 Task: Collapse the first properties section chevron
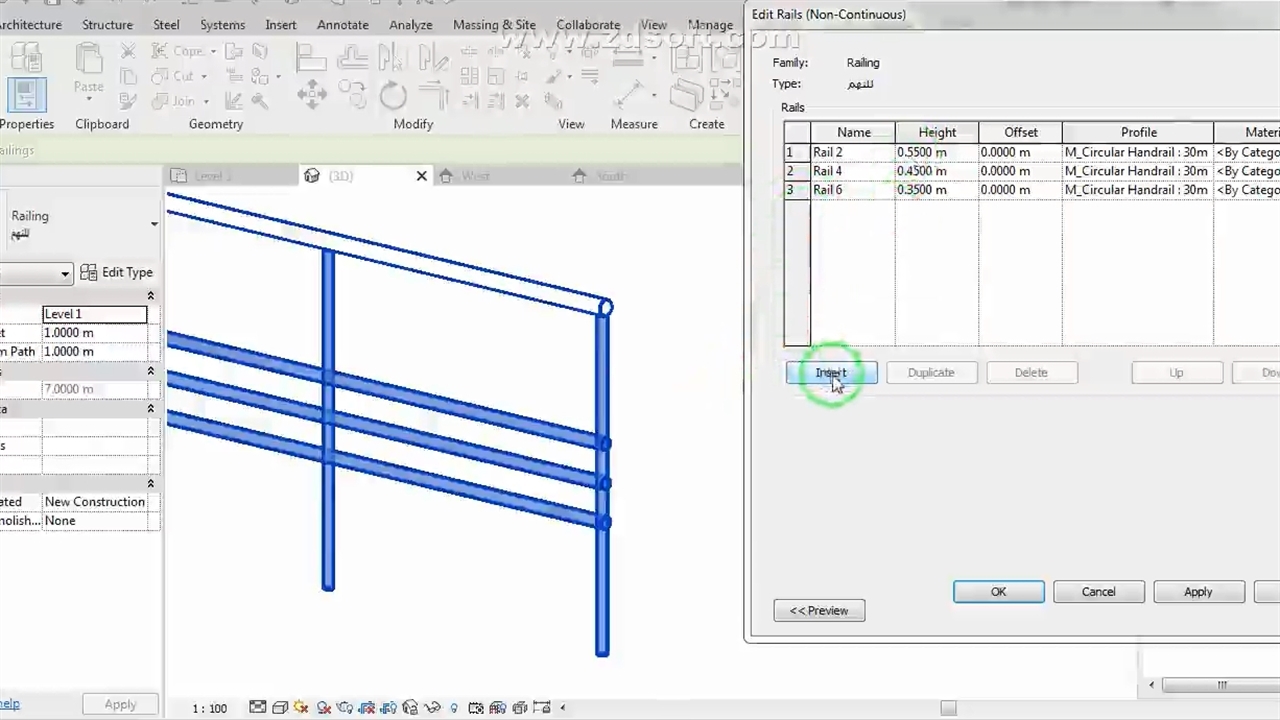tap(151, 296)
